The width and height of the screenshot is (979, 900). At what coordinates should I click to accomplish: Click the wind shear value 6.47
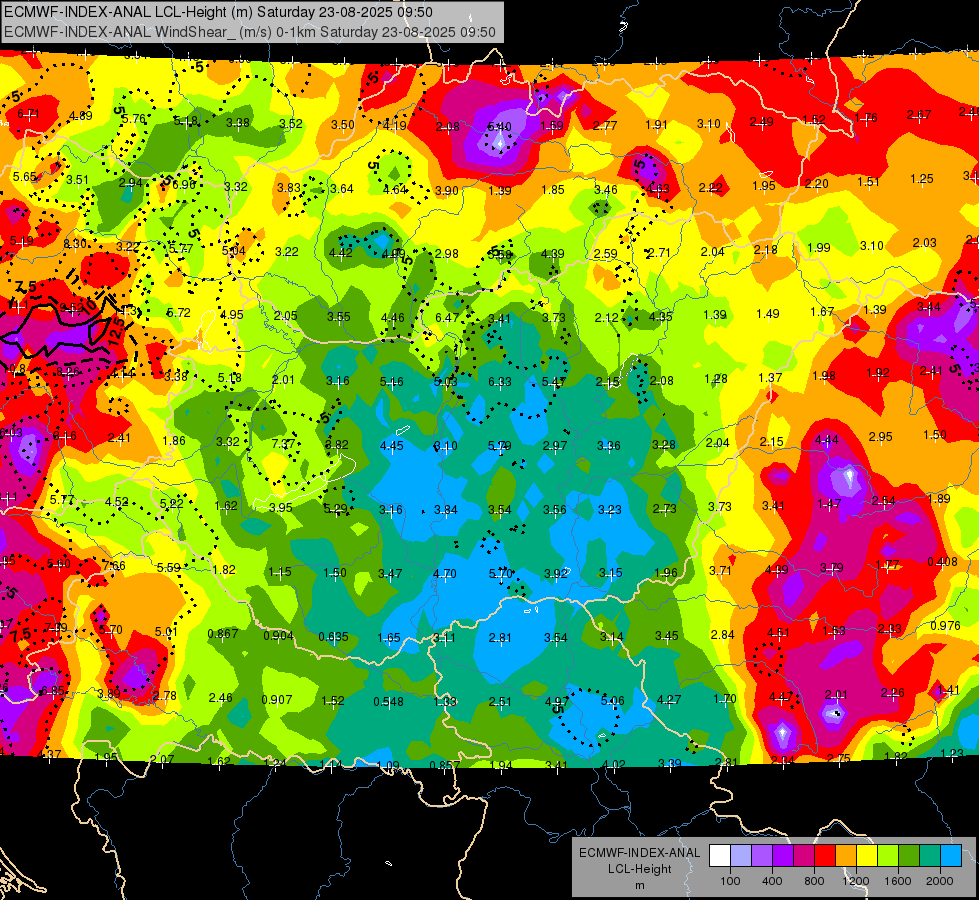click(447, 318)
